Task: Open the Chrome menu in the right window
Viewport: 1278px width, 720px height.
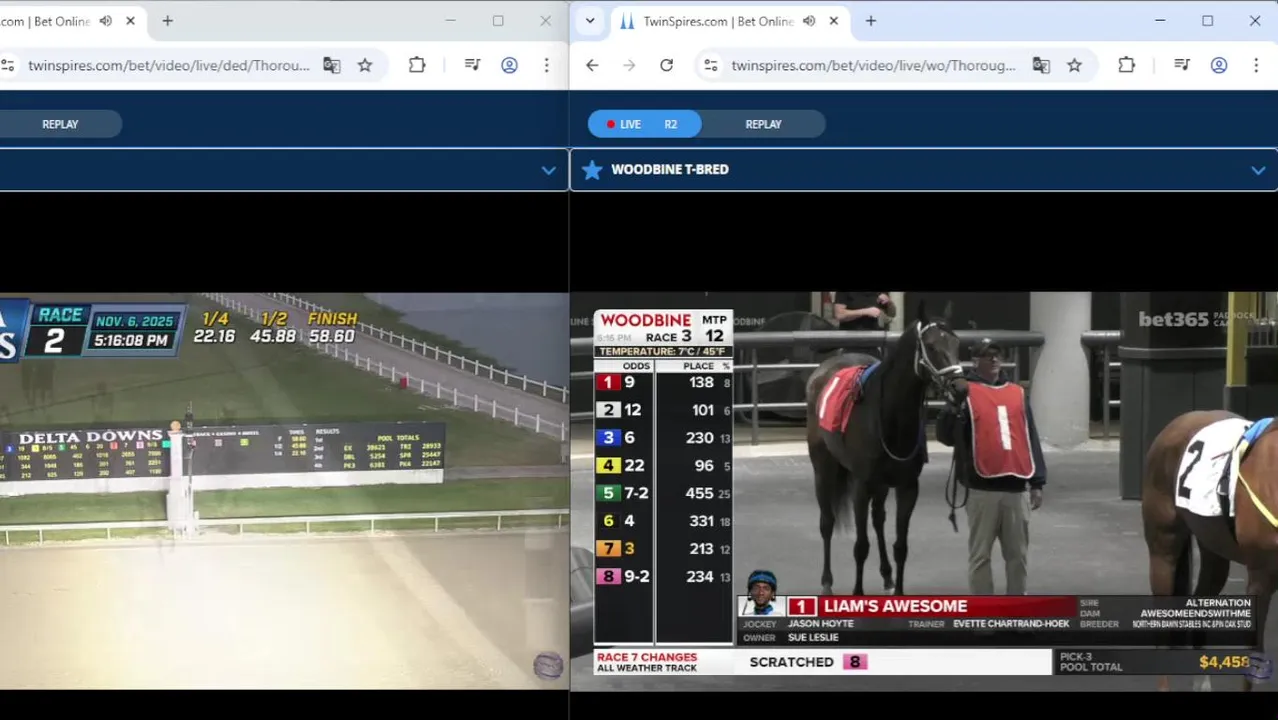Action: pos(1256,65)
